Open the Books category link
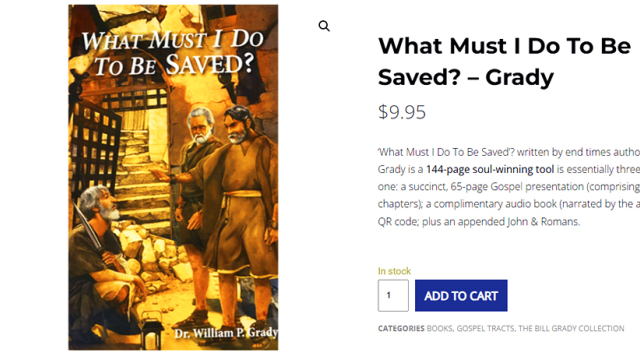This screenshot has width=640, height=360. point(440,329)
